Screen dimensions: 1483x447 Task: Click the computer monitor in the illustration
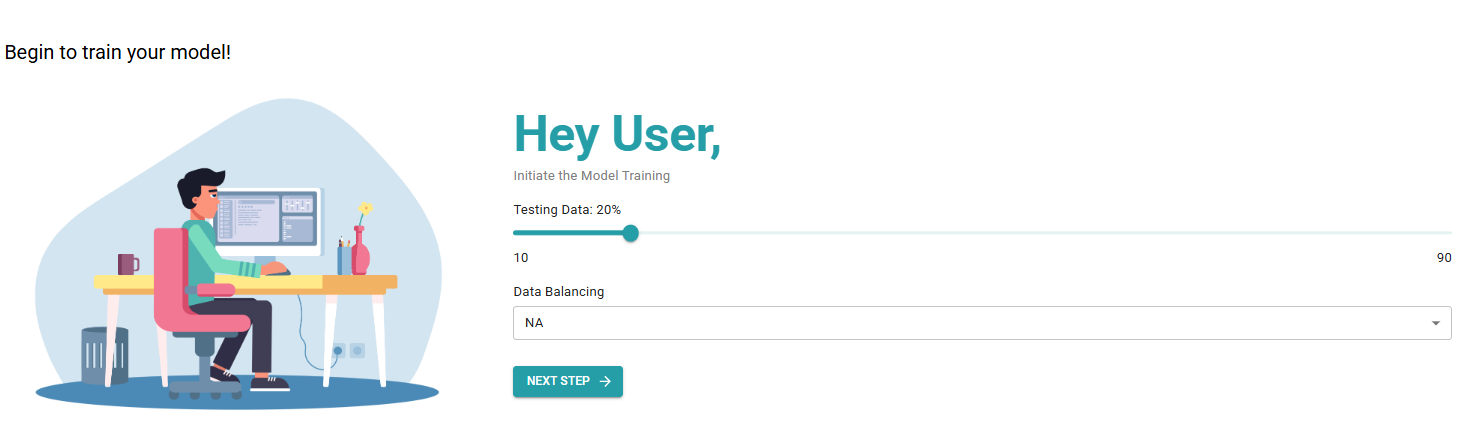[267, 220]
